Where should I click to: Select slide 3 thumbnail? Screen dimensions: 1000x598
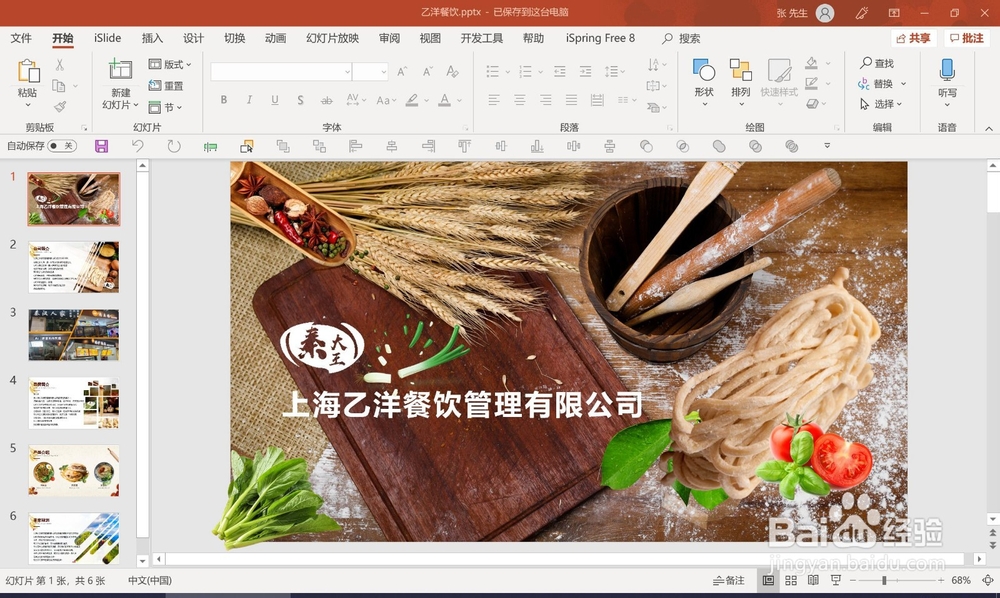click(x=73, y=335)
